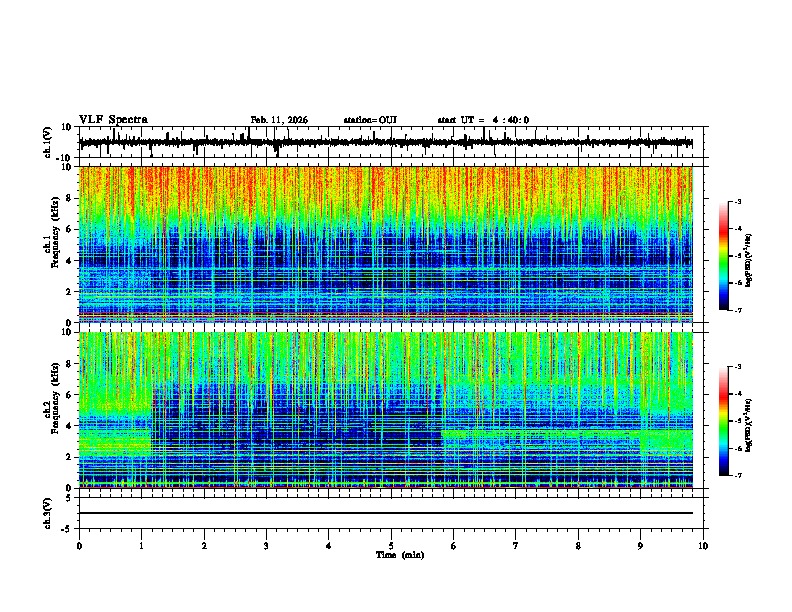
Task: Click the "6" kHz tick on the ch.2 spectrogram axis
Action: coord(70,394)
